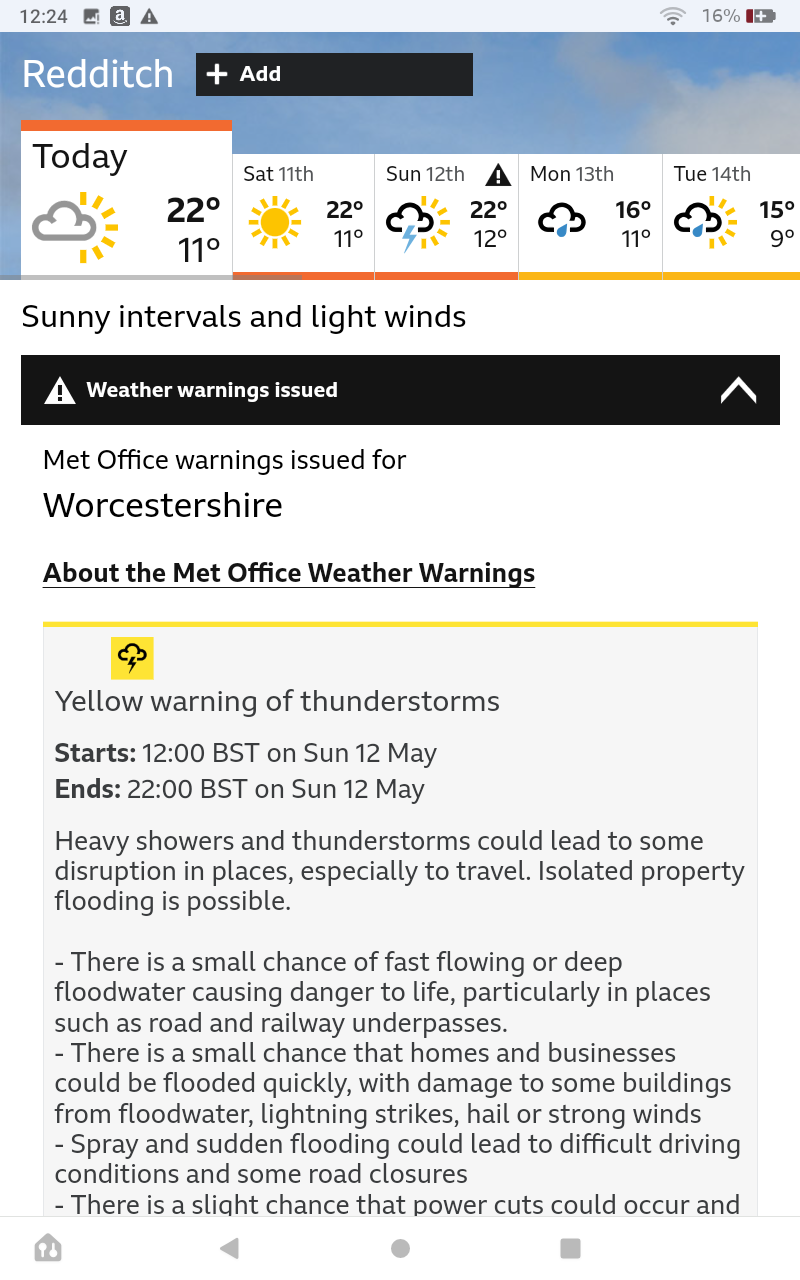Tap the Add location plus button
The image size is (800, 1280).
(334, 74)
